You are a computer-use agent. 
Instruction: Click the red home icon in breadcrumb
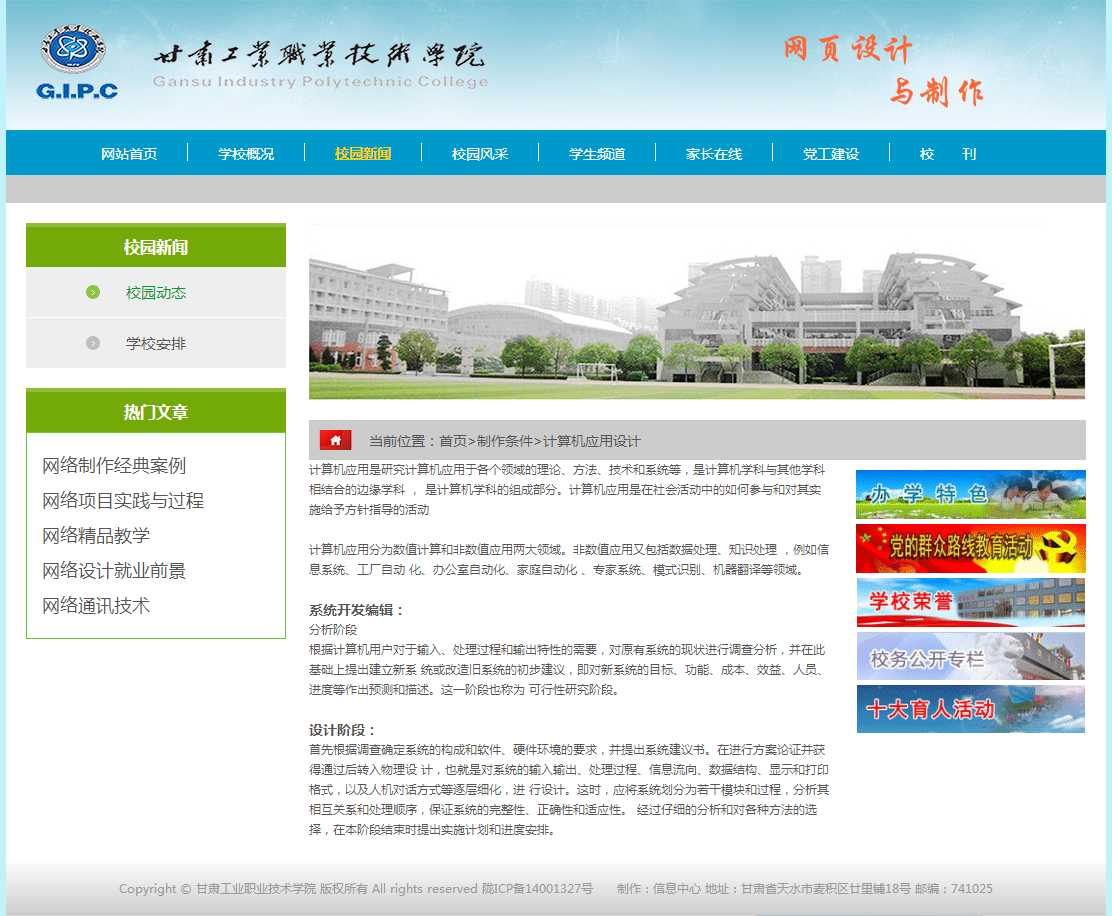click(x=335, y=440)
